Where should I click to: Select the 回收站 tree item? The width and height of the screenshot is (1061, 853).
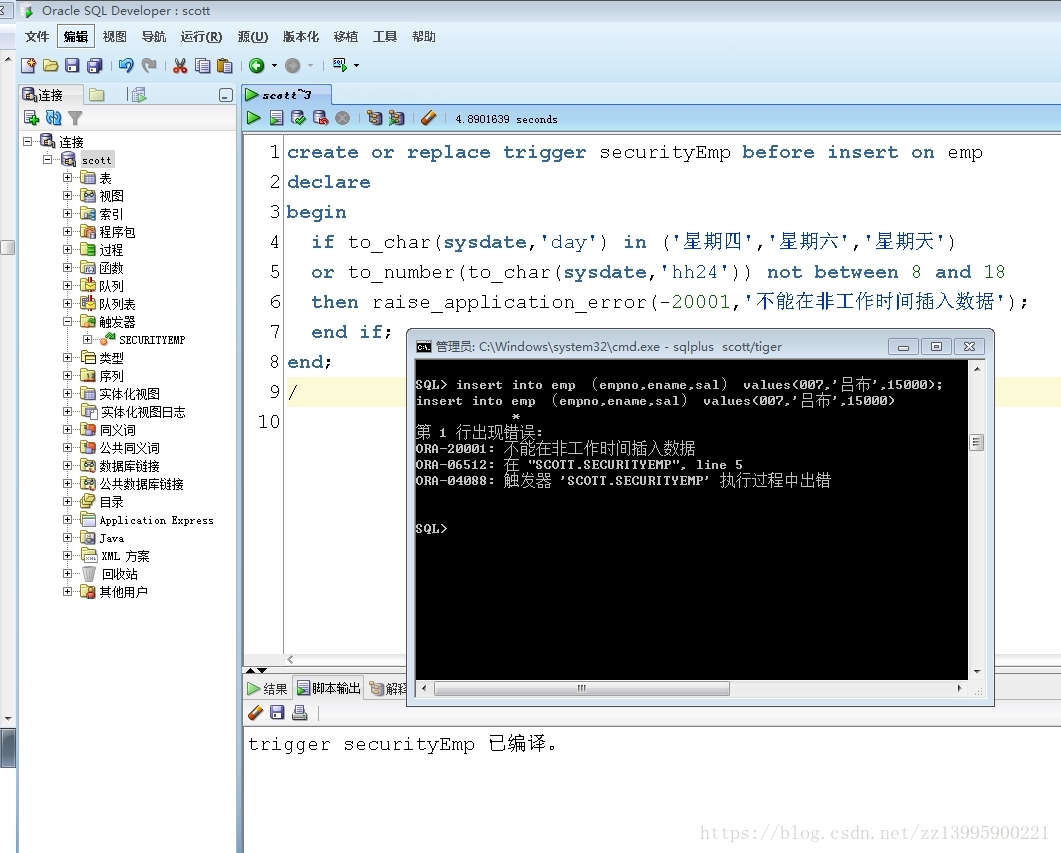(119, 574)
